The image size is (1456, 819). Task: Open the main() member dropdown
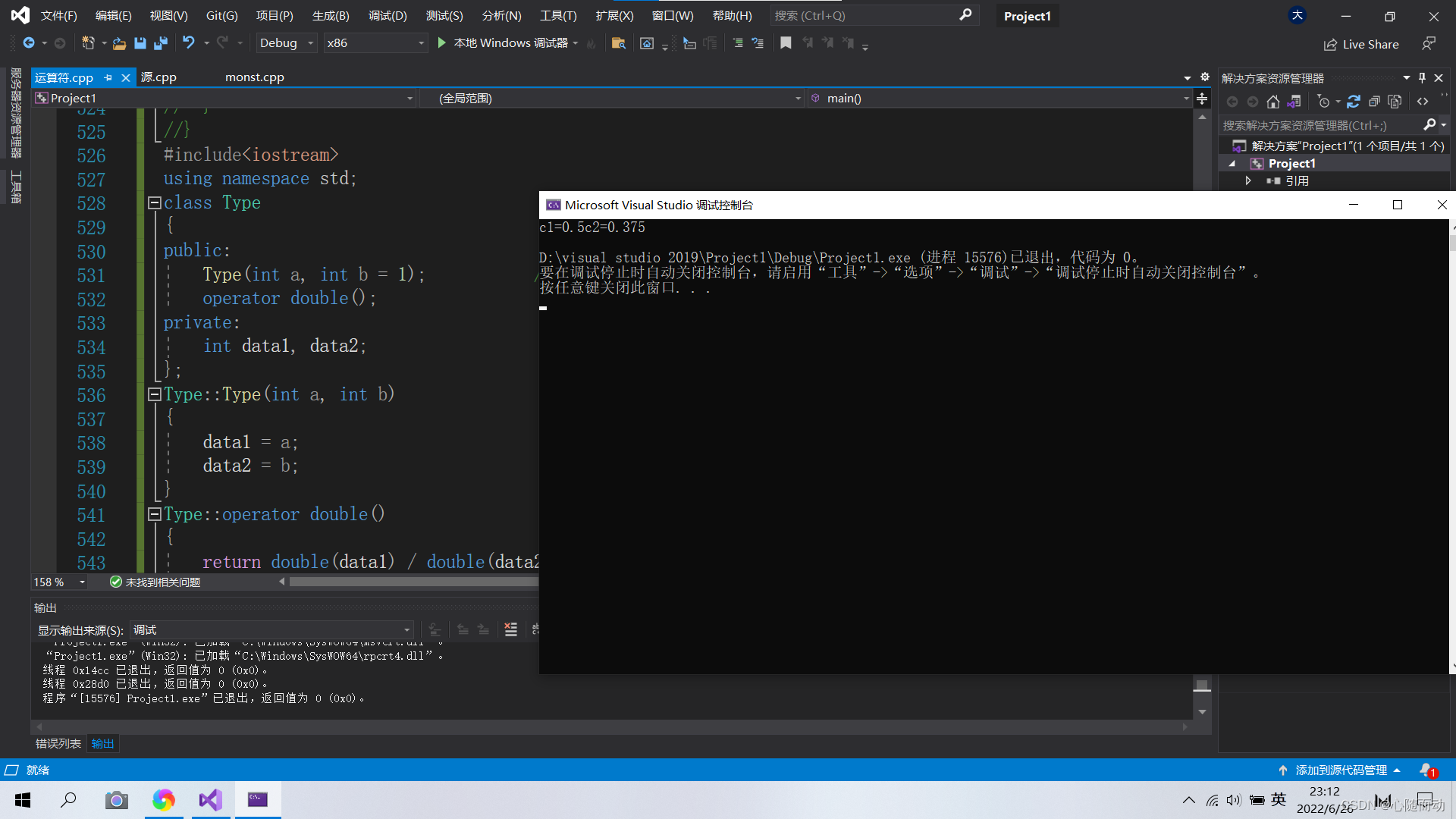[1000, 98]
